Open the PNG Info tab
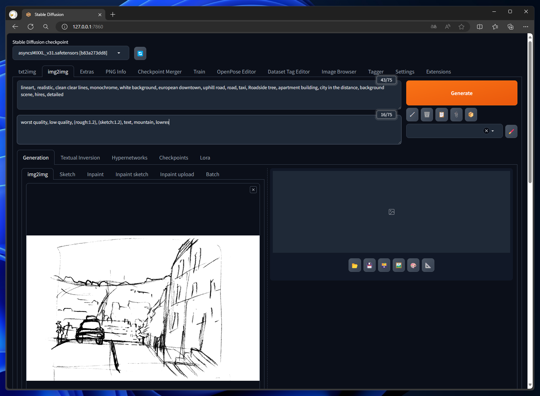The width and height of the screenshot is (540, 396). [x=116, y=72]
